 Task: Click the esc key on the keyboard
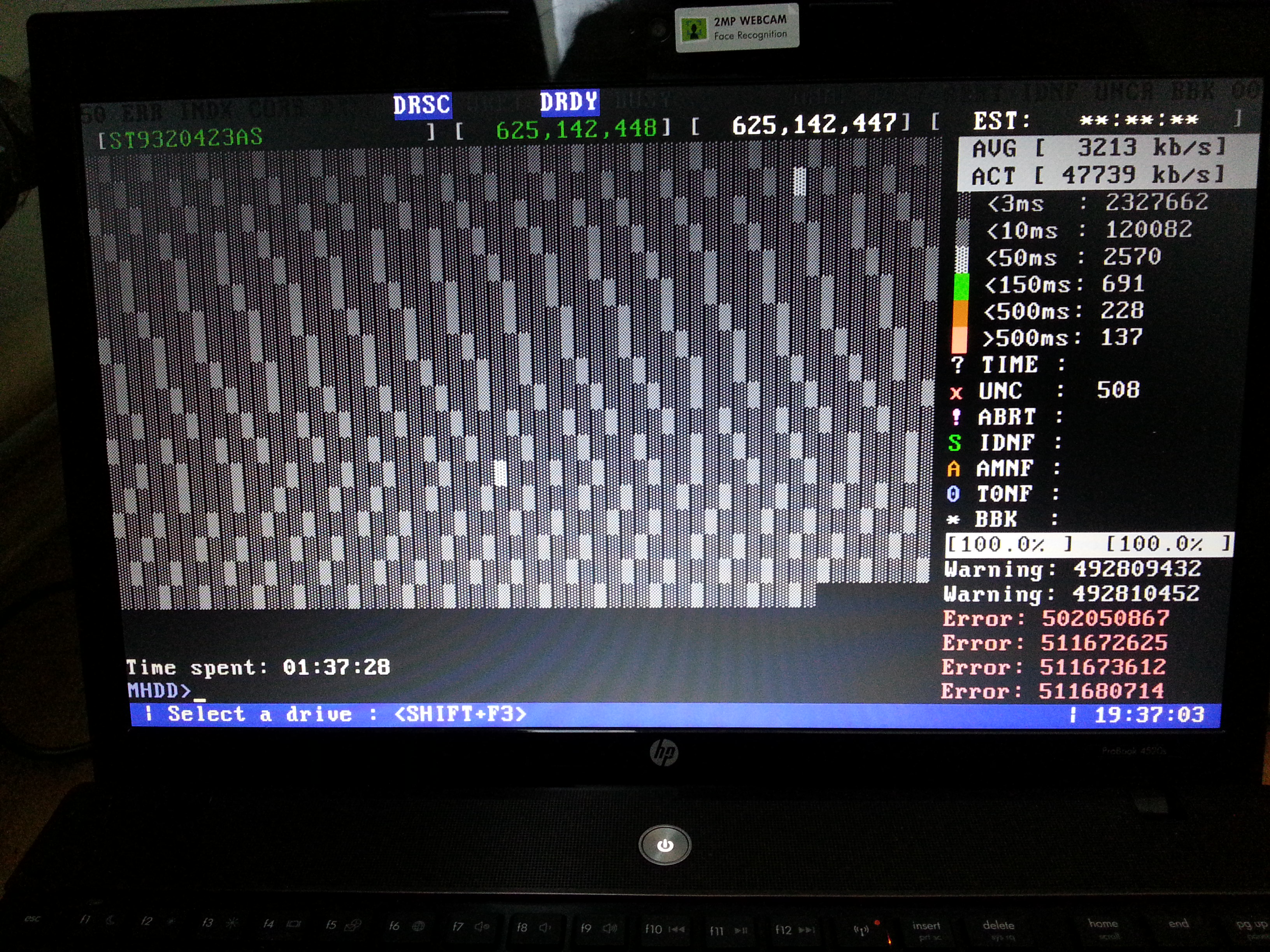33,919
